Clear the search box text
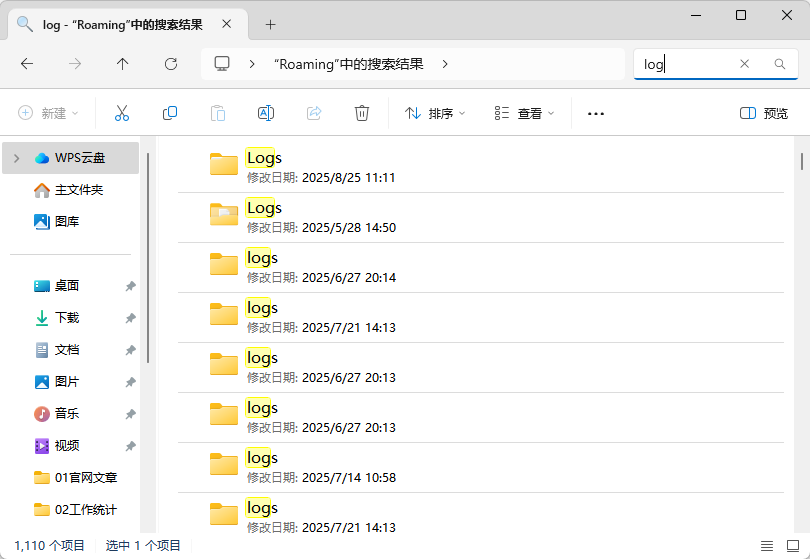Screen dimensions: 810x559 pos(744,64)
